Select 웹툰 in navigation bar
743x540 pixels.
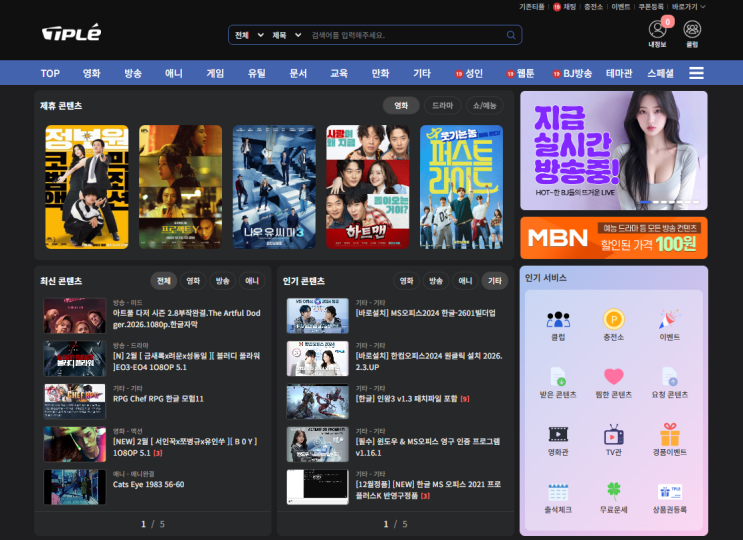point(520,73)
